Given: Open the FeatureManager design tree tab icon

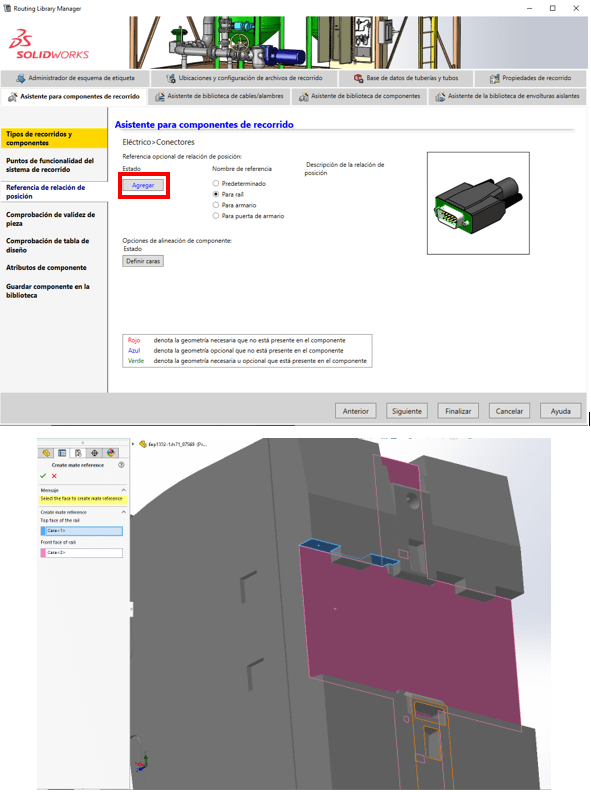Looking at the screenshot, I should pos(46,453).
